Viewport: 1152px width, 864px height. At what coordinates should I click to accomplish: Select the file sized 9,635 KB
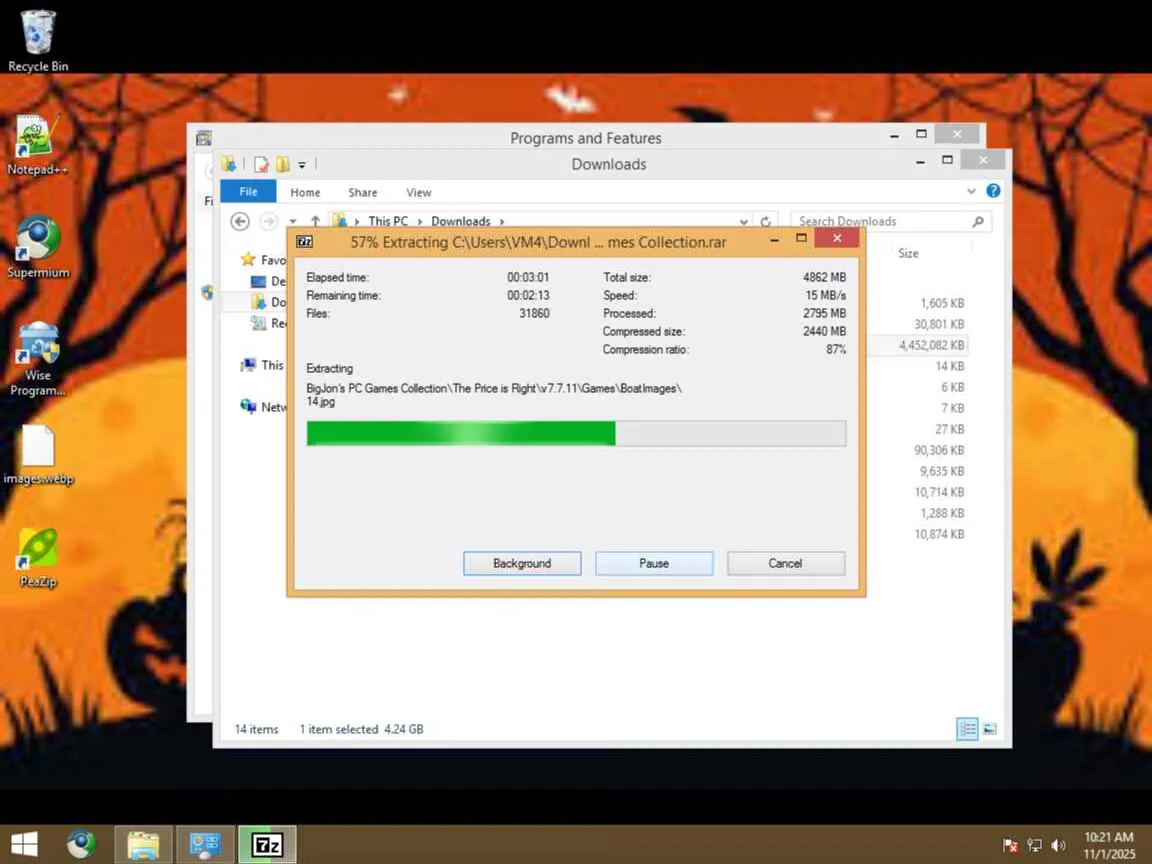tap(942, 471)
